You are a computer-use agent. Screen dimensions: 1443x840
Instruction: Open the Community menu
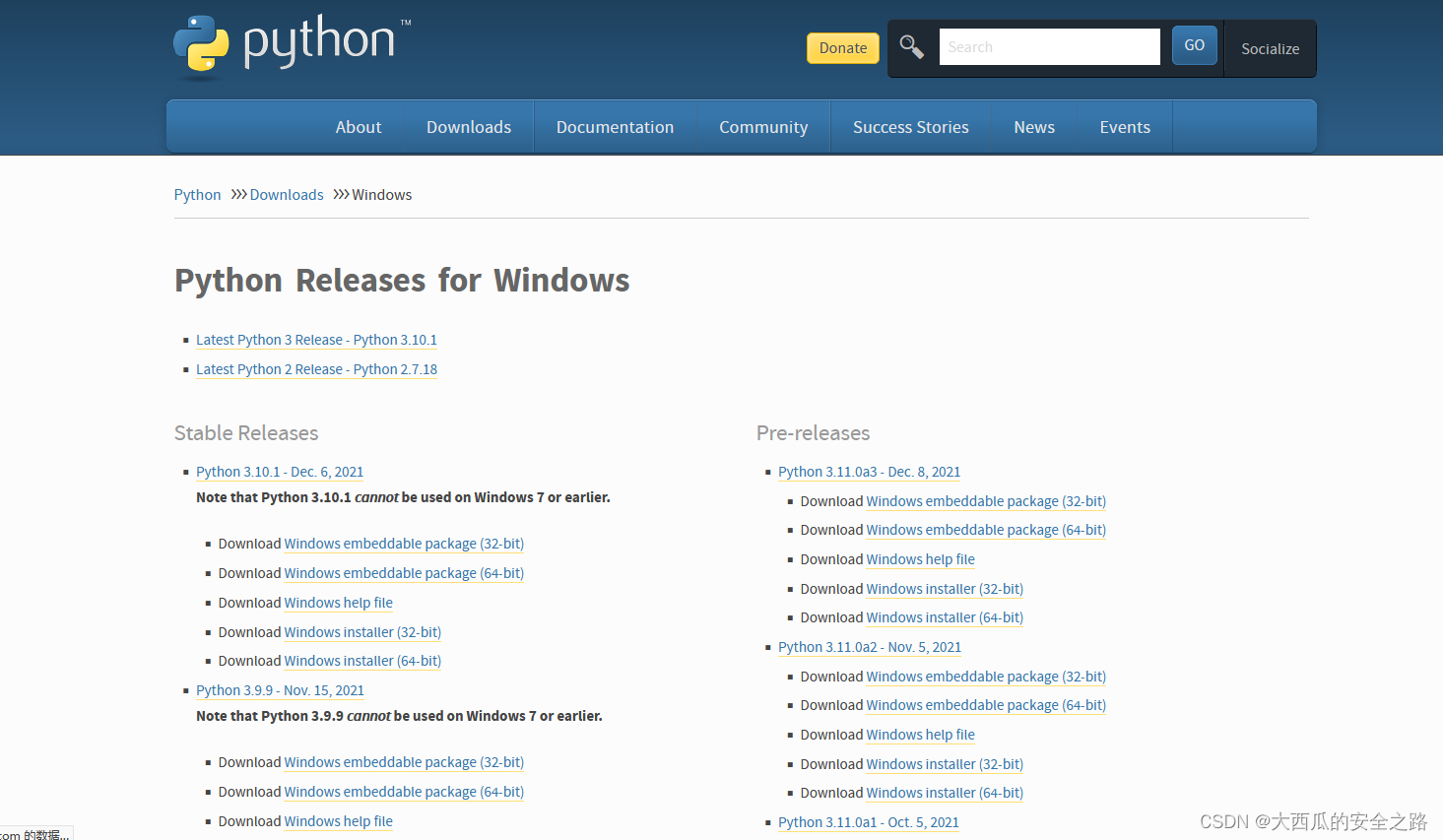coord(762,126)
